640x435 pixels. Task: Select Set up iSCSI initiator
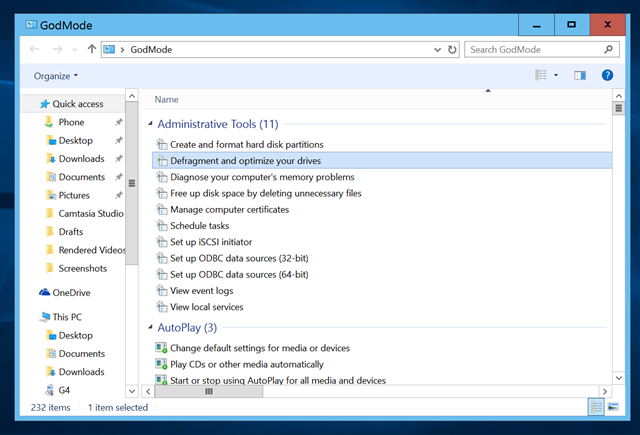coord(211,242)
